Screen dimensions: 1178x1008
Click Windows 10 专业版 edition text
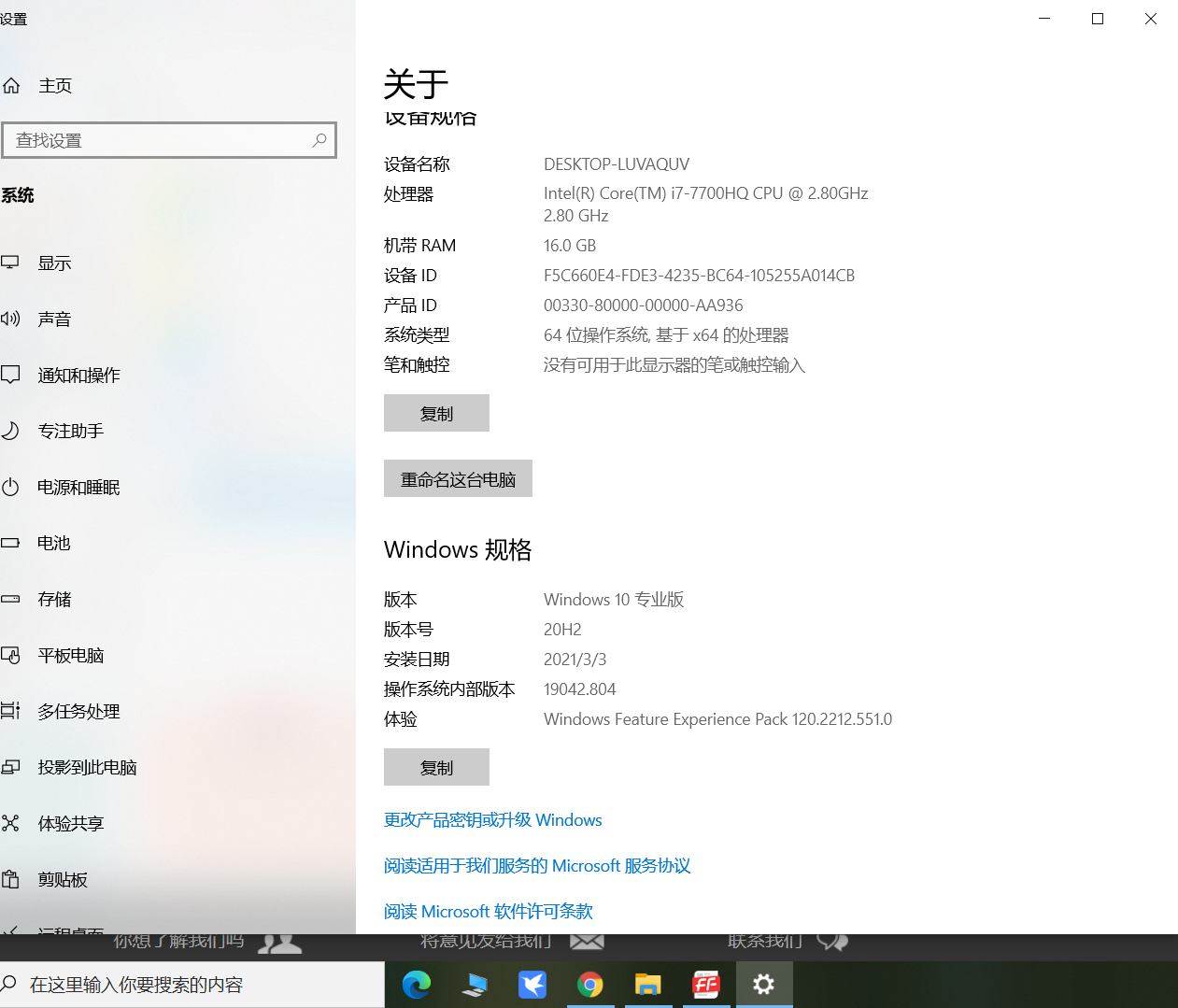(614, 600)
